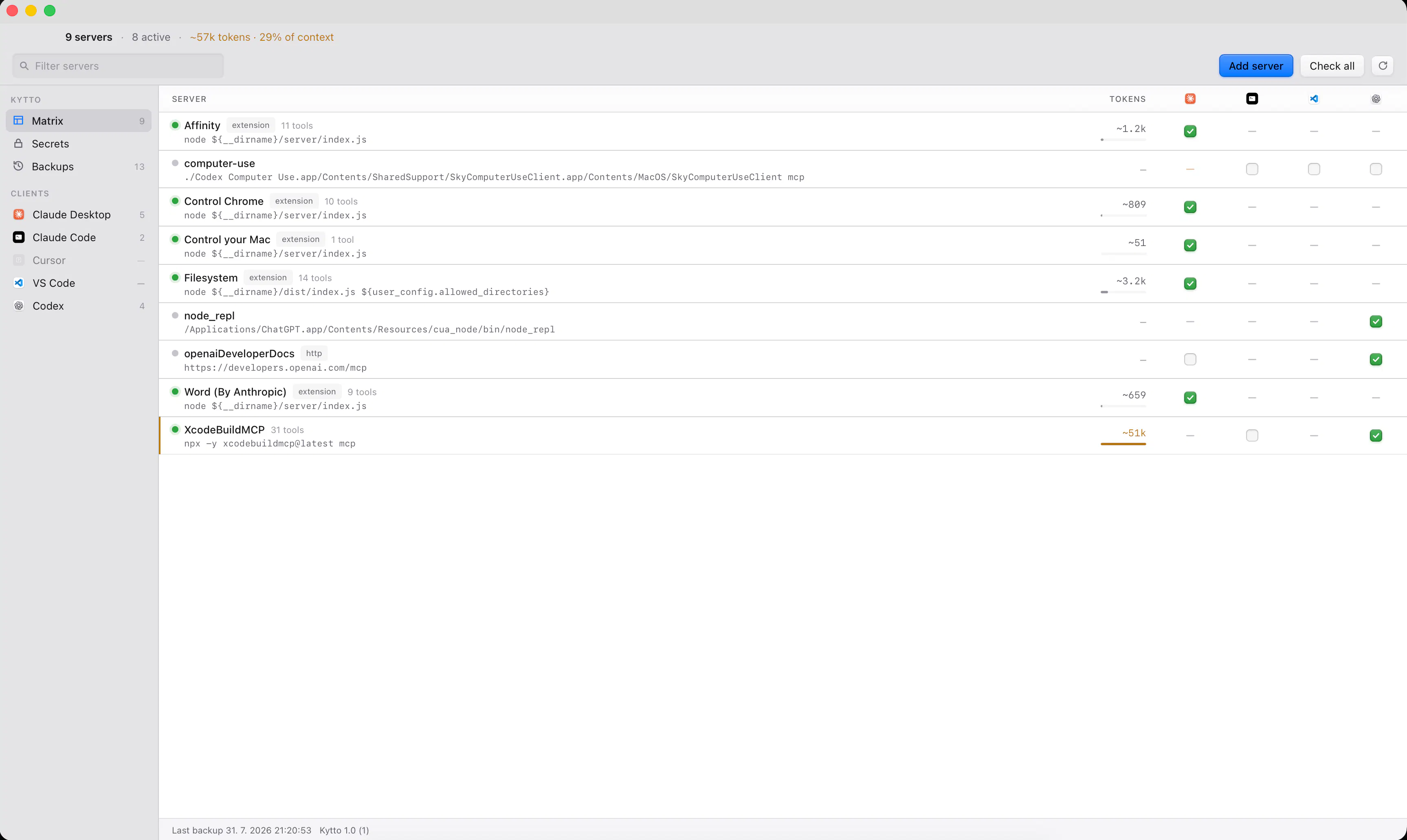Click the gray status dot for node_repl
This screenshot has height=840, width=1407.
point(175,315)
